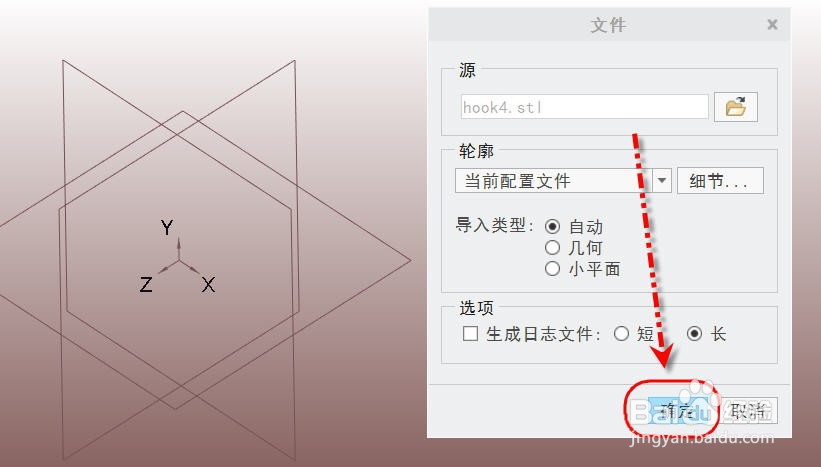The image size is (821, 467).
Task: Enable the 生成日志文件 checkbox
Action: [470, 333]
